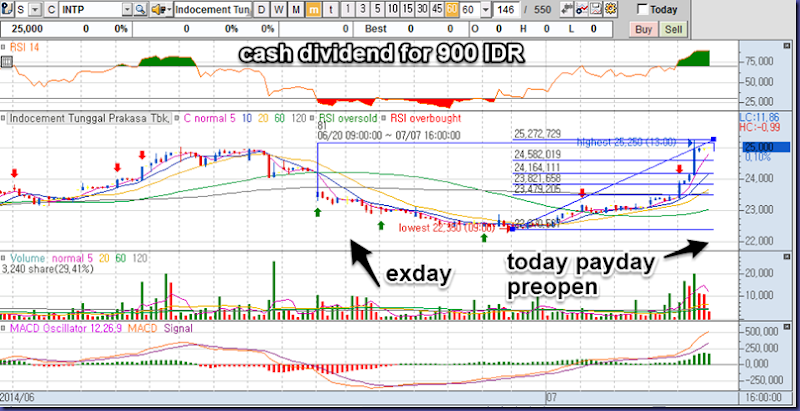Click the grid icon below the RSI label
This screenshot has height=411, width=800.
point(7,63)
